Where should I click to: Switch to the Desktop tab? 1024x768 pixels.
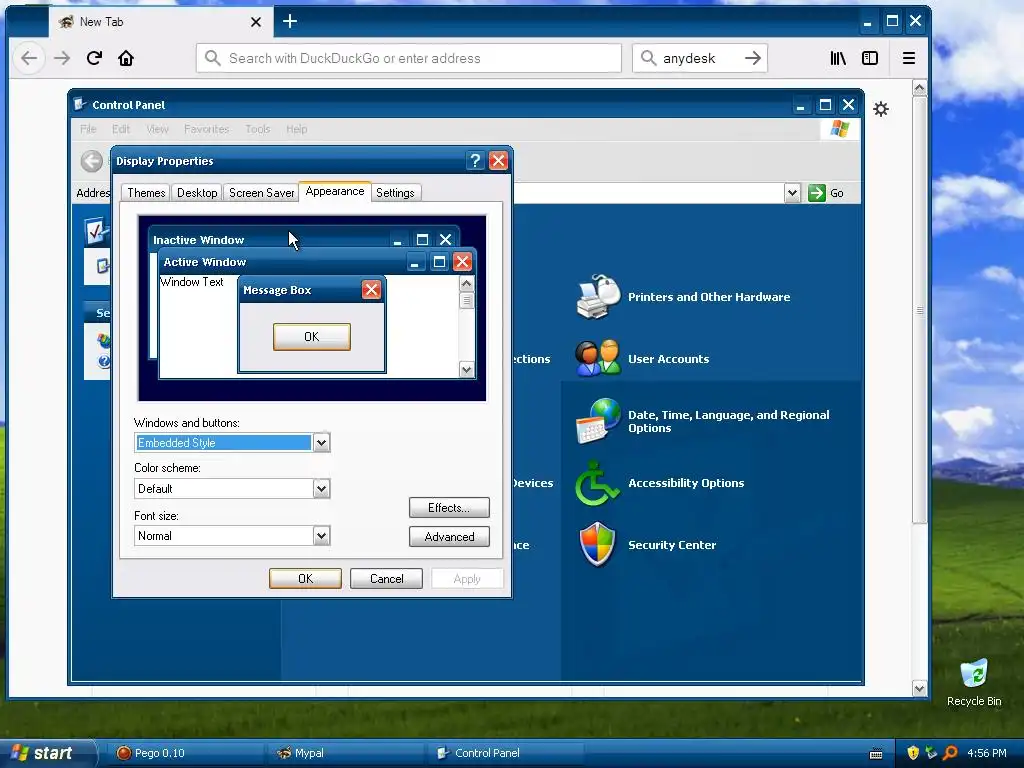click(x=197, y=193)
